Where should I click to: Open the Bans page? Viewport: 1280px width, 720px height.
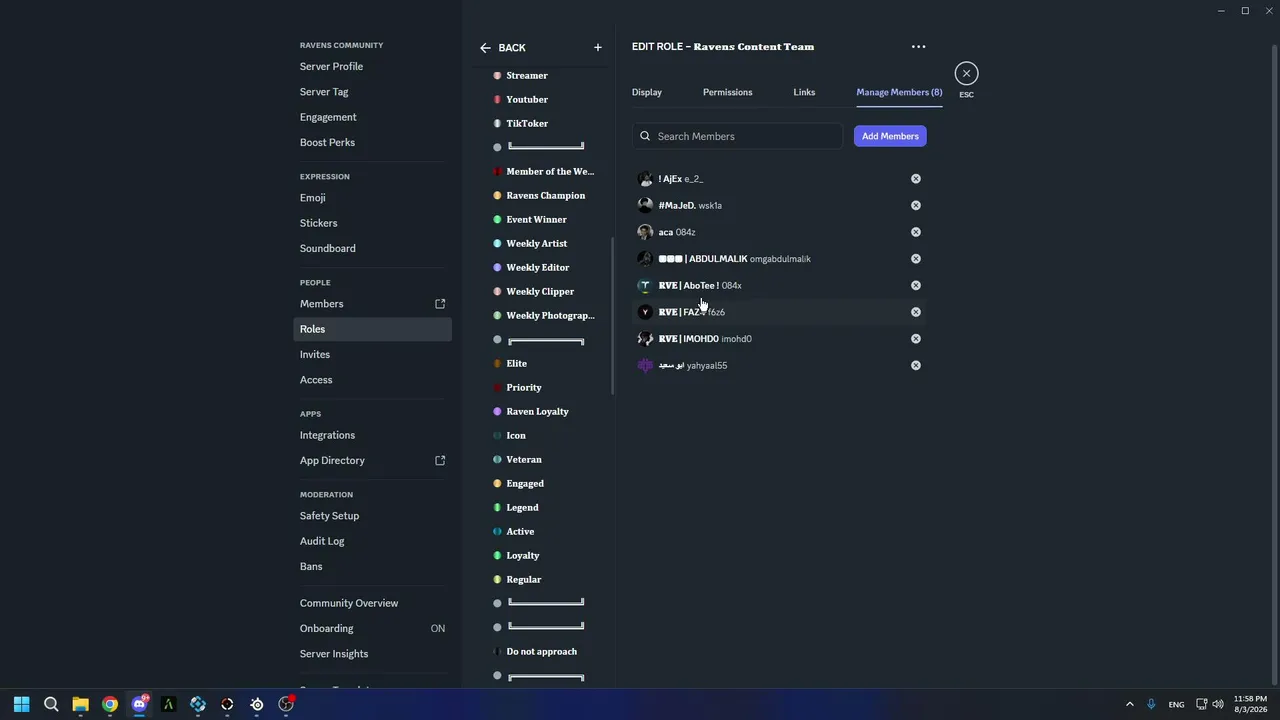pyautogui.click(x=373, y=567)
